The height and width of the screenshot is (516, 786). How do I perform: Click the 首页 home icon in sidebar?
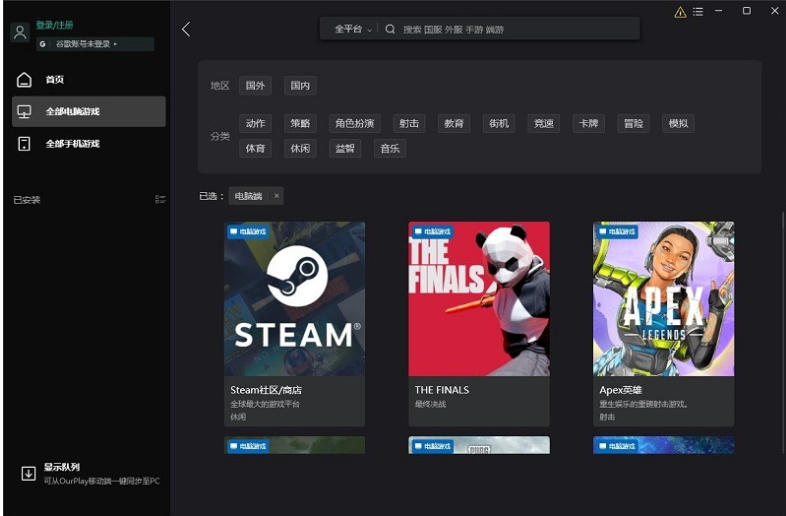coord(25,80)
